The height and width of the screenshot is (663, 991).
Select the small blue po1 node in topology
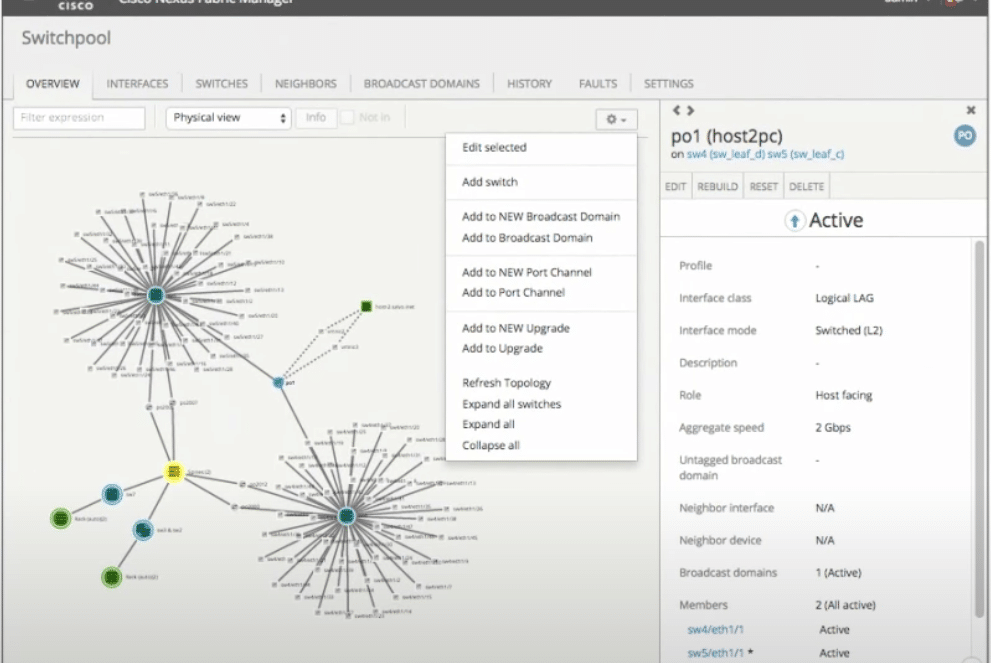[x=278, y=382]
